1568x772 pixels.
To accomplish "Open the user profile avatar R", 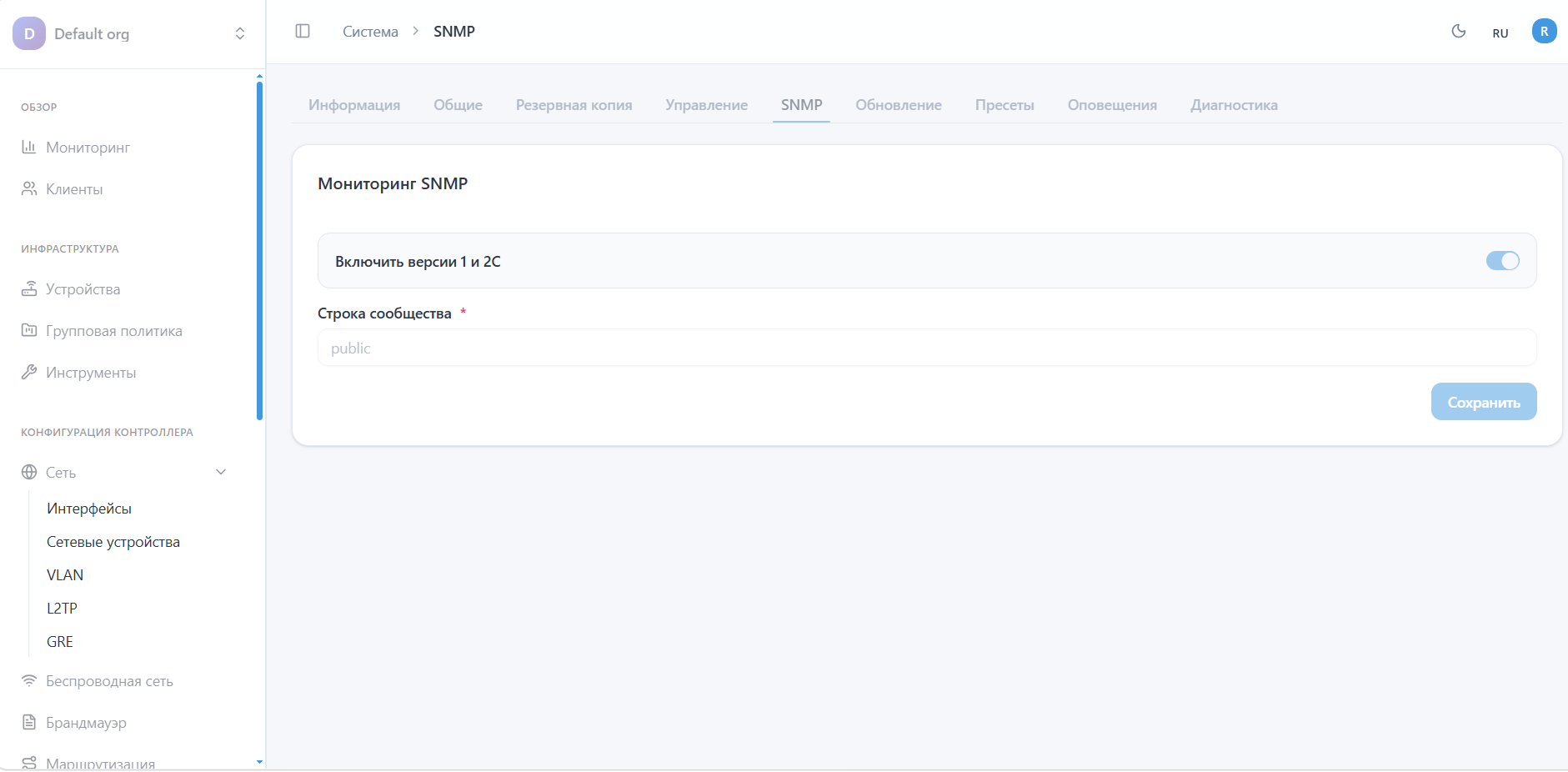I will coord(1544,32).
